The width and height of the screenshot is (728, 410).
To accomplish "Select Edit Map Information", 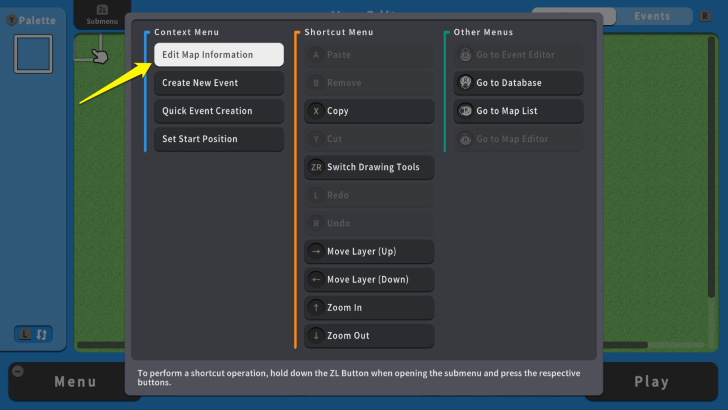I will click(219, 55).
